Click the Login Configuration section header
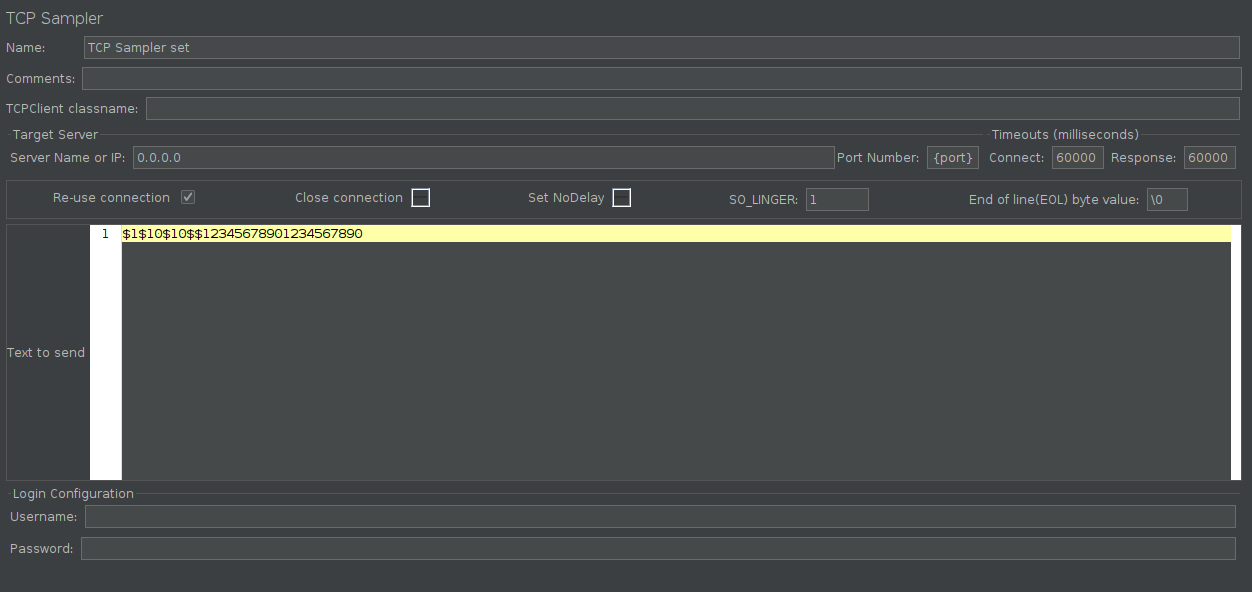Viewport: 1252px width, 592px height. tap(73, 493)
